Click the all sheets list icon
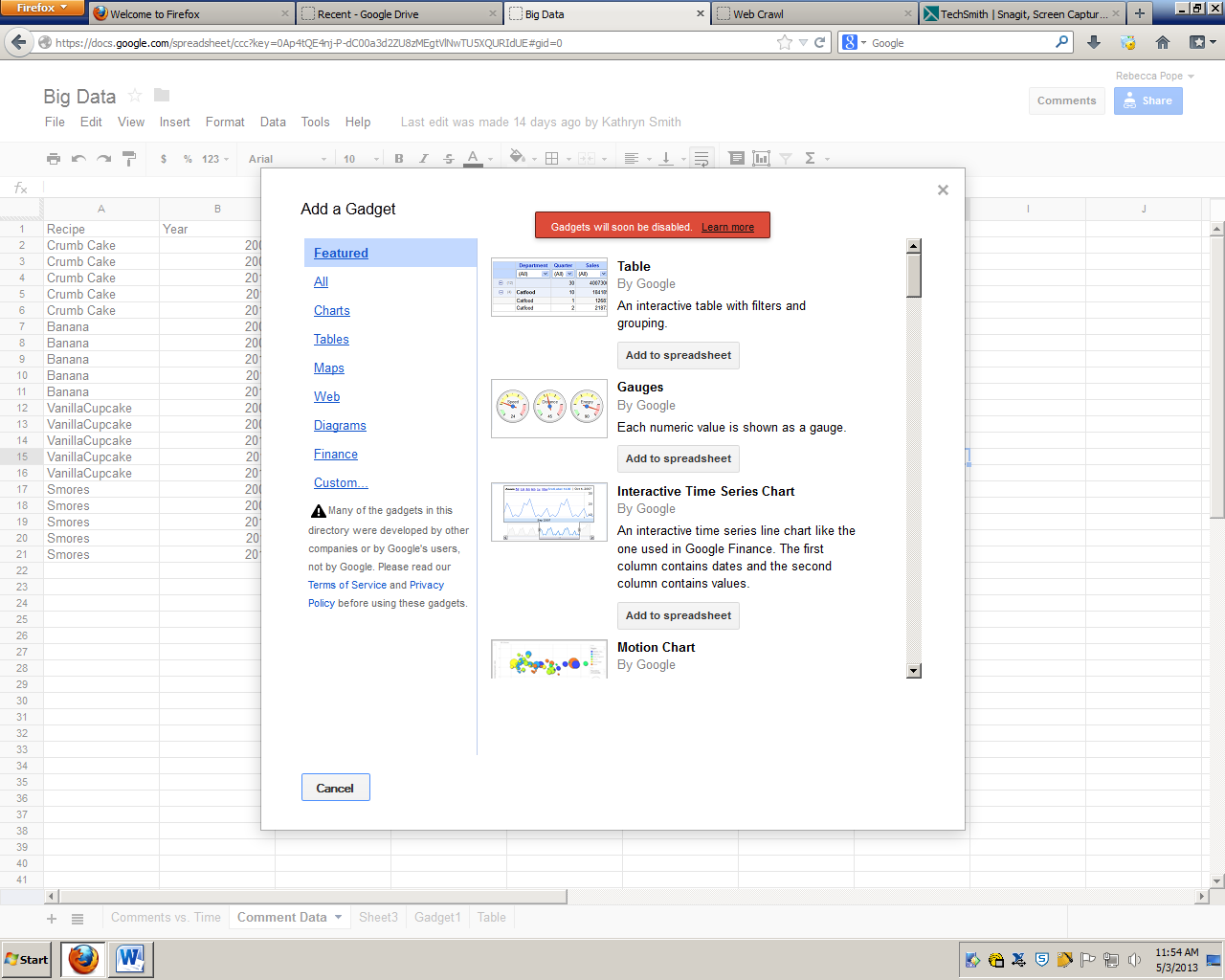1225x980 pixels. tap(78, 919)
